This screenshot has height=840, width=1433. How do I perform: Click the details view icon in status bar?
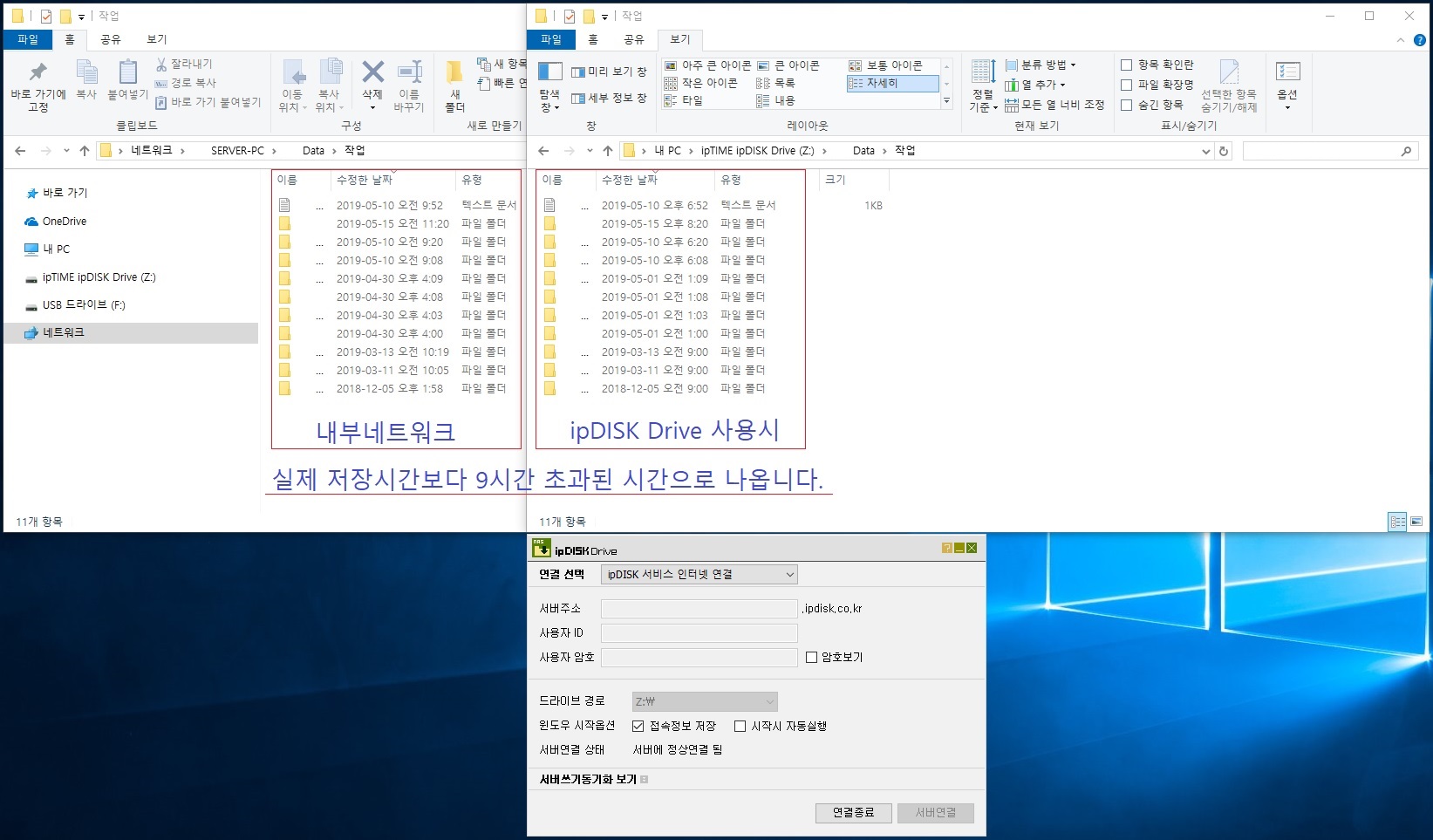pyautogui.click(x=1397, y=522)
